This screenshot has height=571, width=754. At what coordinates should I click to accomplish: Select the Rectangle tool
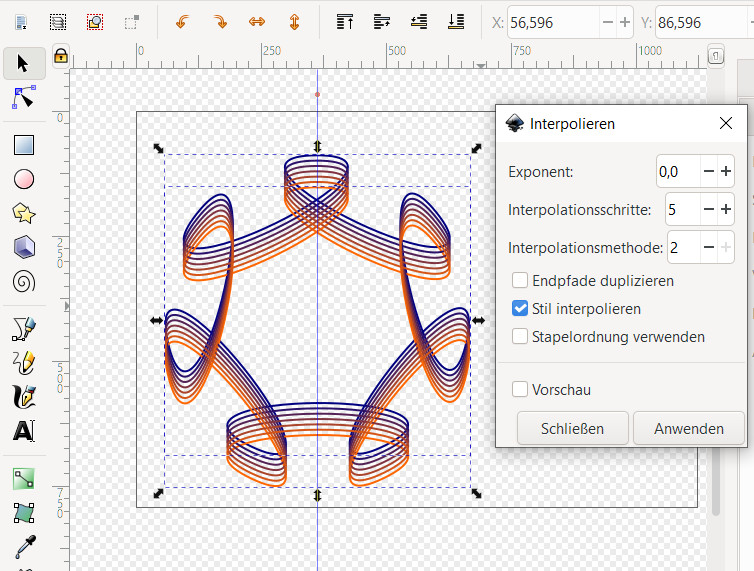pyautogui.click(x=24, y=145)
